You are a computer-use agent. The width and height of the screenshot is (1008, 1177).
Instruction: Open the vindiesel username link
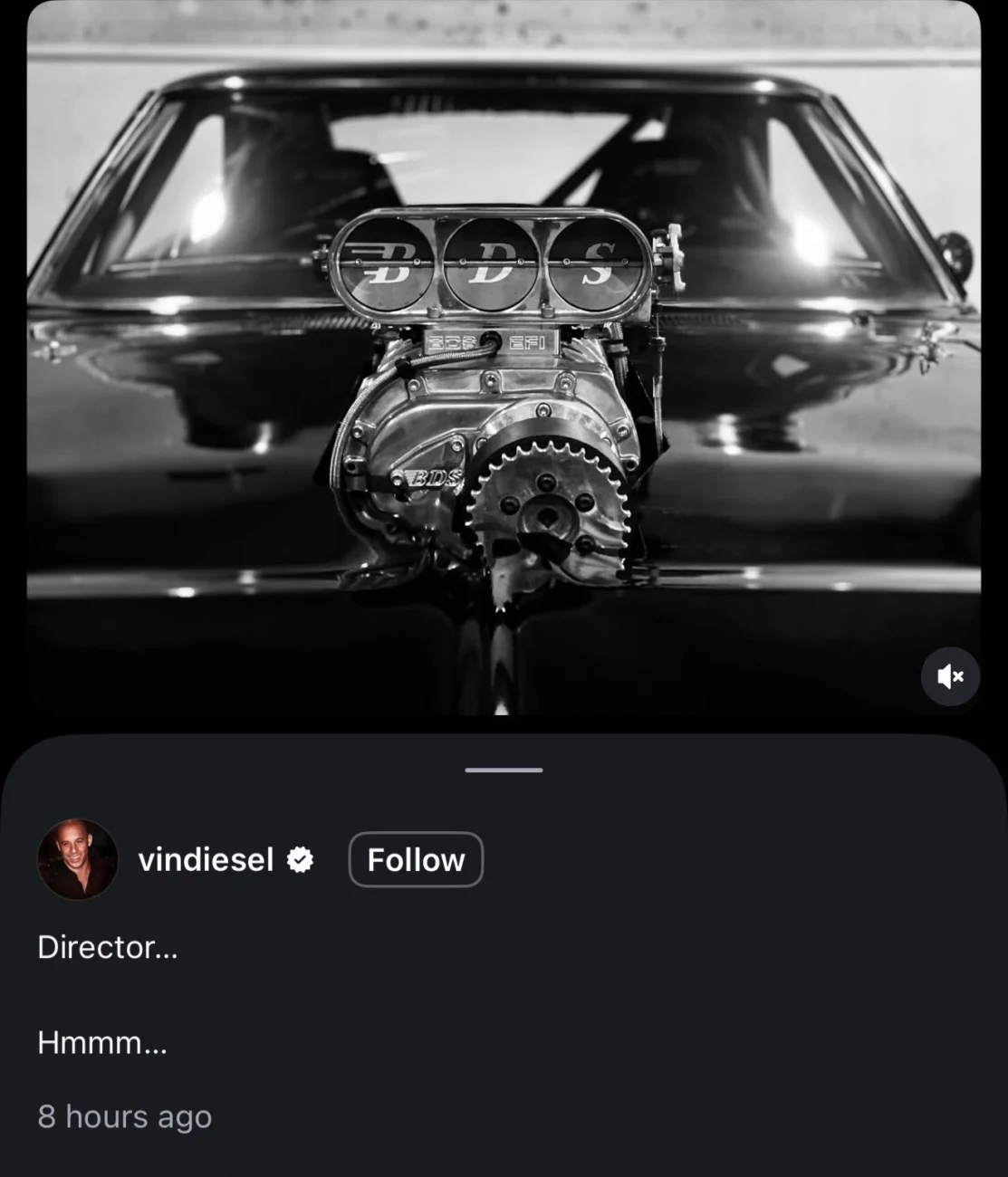tap(206, 859)
